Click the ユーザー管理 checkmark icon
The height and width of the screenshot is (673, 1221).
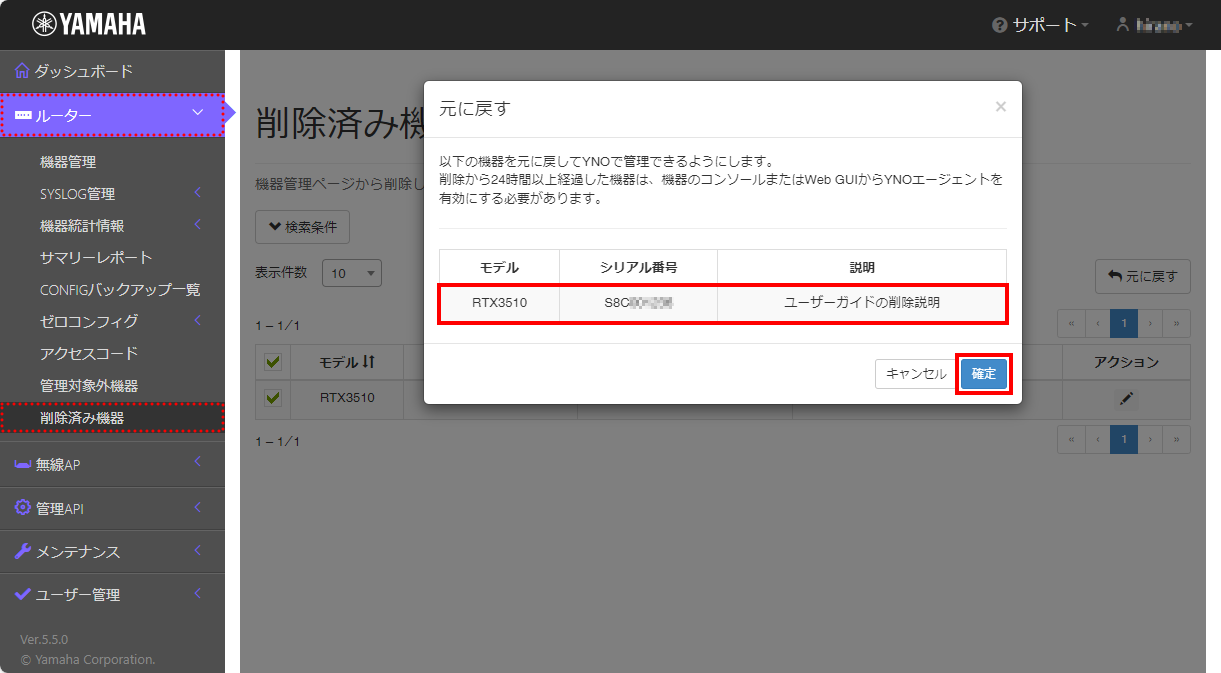(x=21, y=594)
